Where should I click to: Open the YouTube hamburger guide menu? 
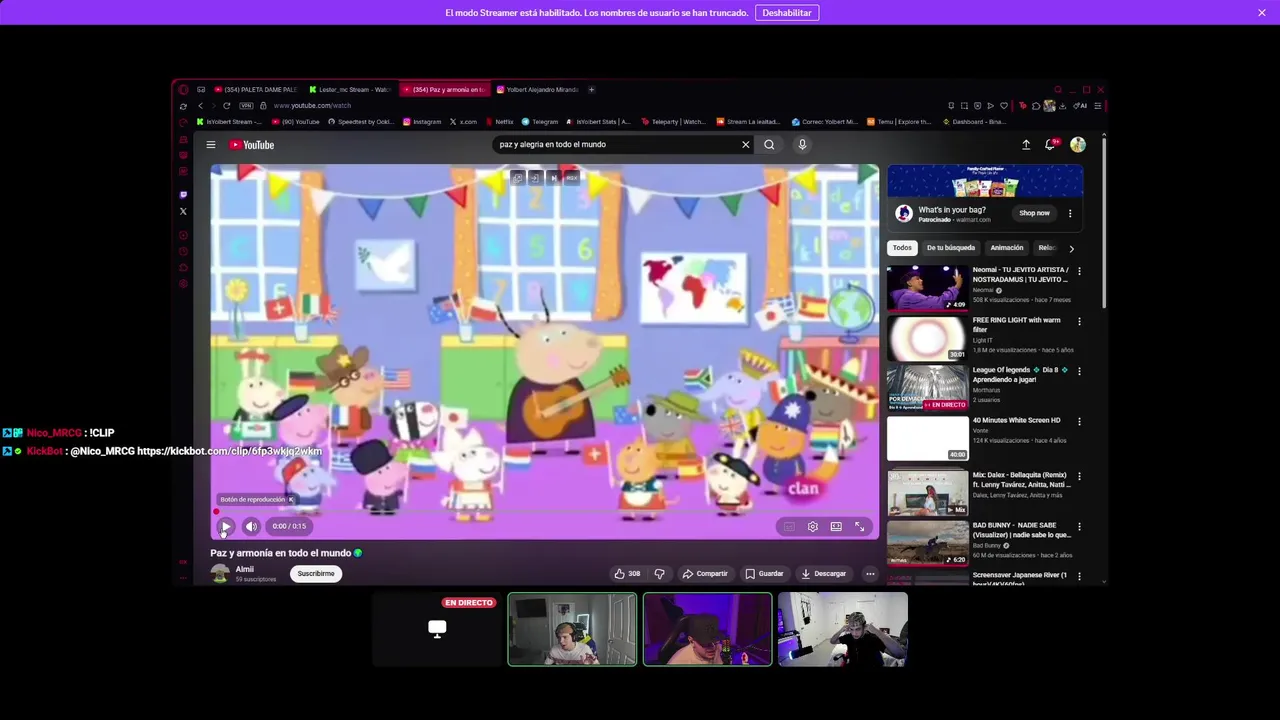[211, 145]
